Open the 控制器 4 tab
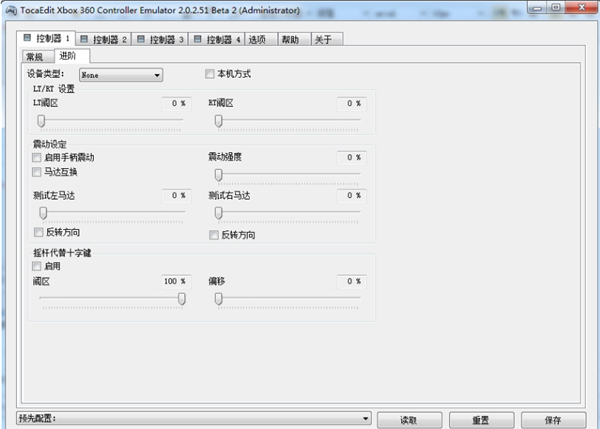 [217, 39]
